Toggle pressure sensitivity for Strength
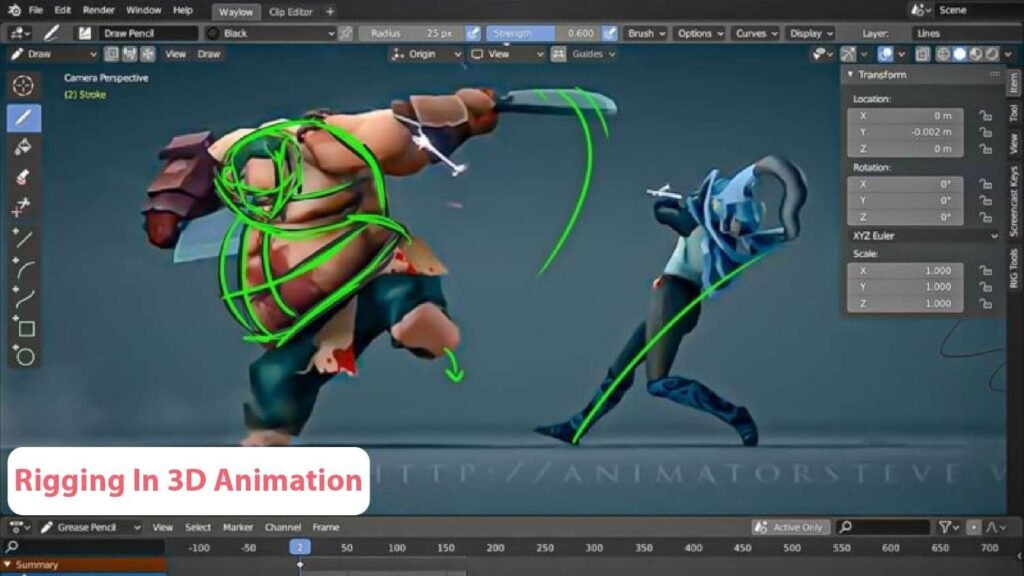Image resolution: width=1024 pixels, height=576 pixels. tap(609, 33)
